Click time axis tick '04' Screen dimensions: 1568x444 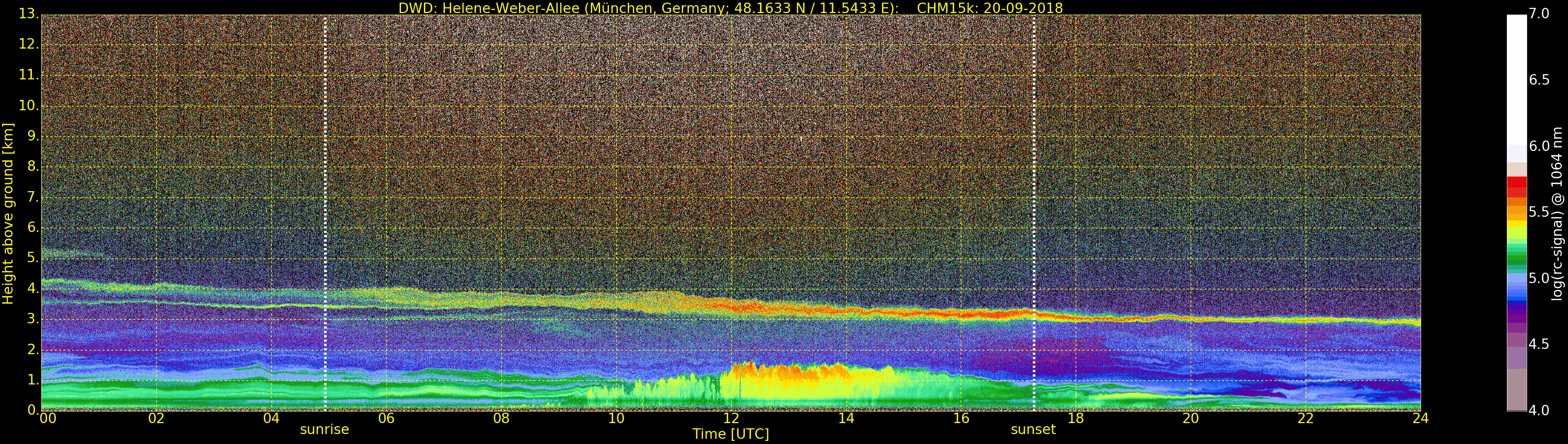coord(271,418)
